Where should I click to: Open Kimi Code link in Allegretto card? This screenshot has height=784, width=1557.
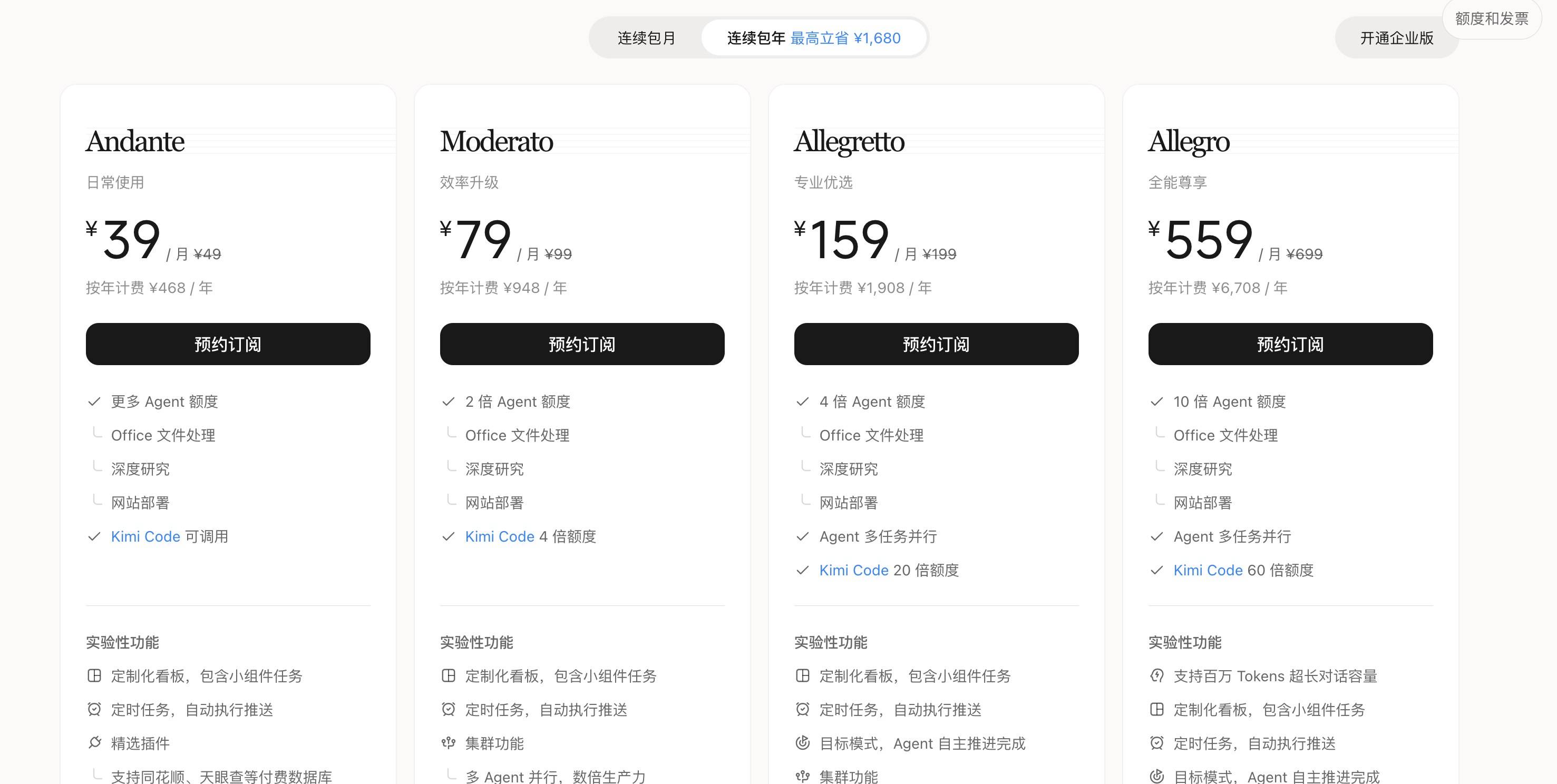pos(854,570)
